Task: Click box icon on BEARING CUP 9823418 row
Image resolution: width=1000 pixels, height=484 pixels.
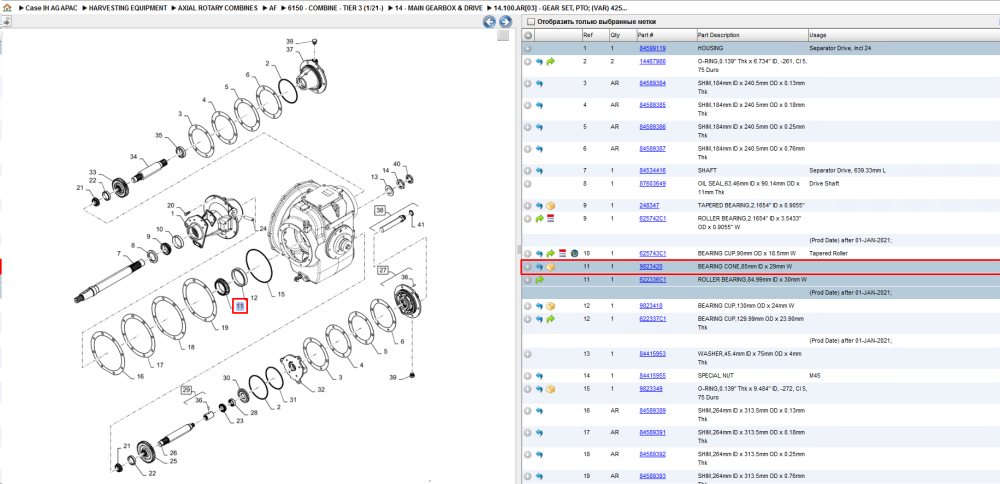Action: coord(550,306)
